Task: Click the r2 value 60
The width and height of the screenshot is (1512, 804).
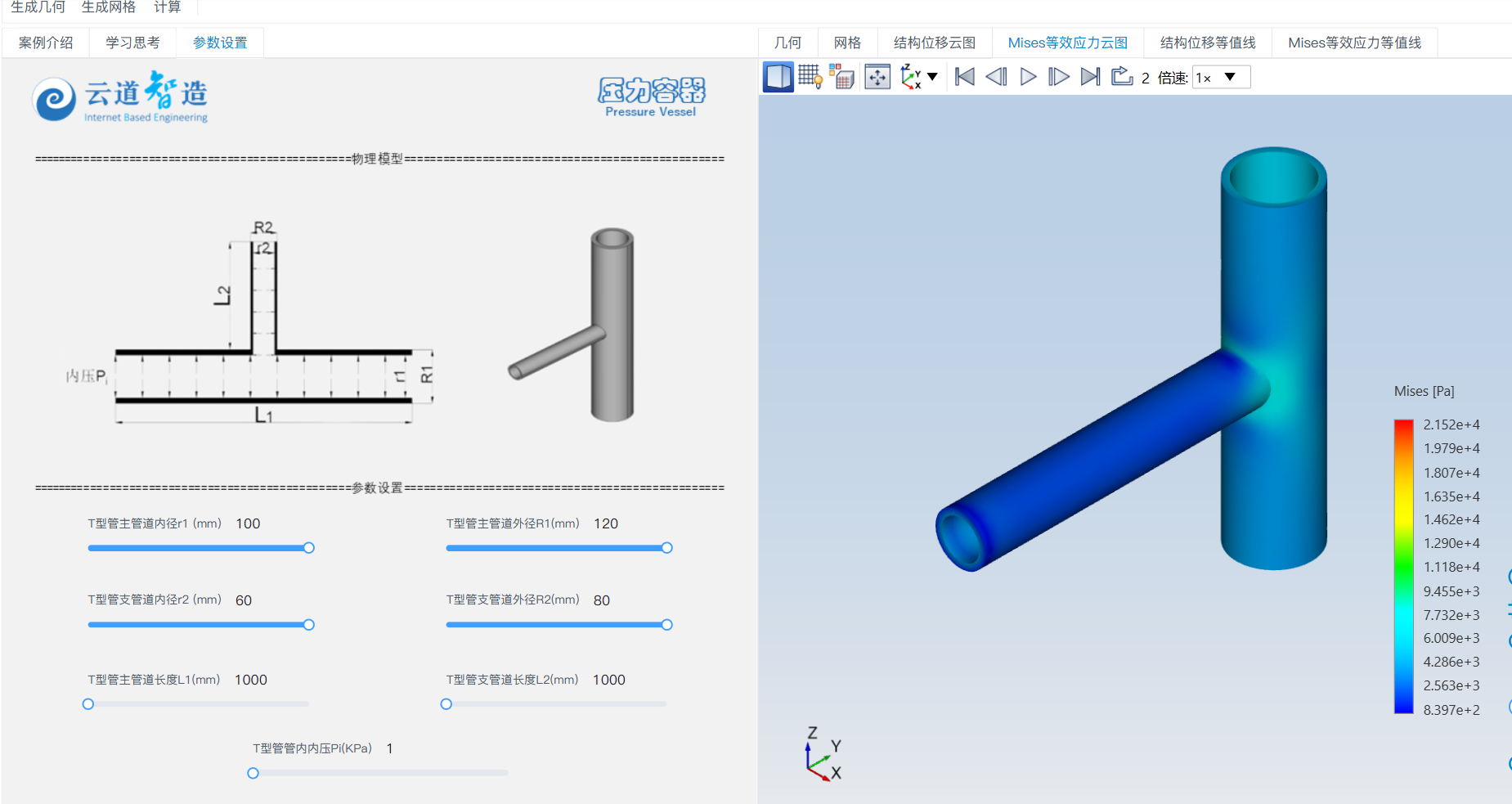Action: [x=244, y=600]
